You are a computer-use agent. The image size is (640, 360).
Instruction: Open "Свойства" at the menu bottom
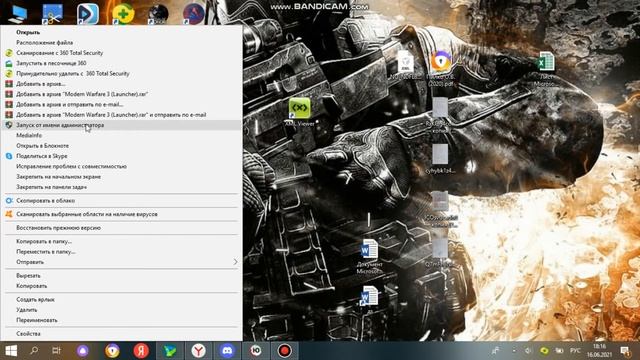coord(28,334)
